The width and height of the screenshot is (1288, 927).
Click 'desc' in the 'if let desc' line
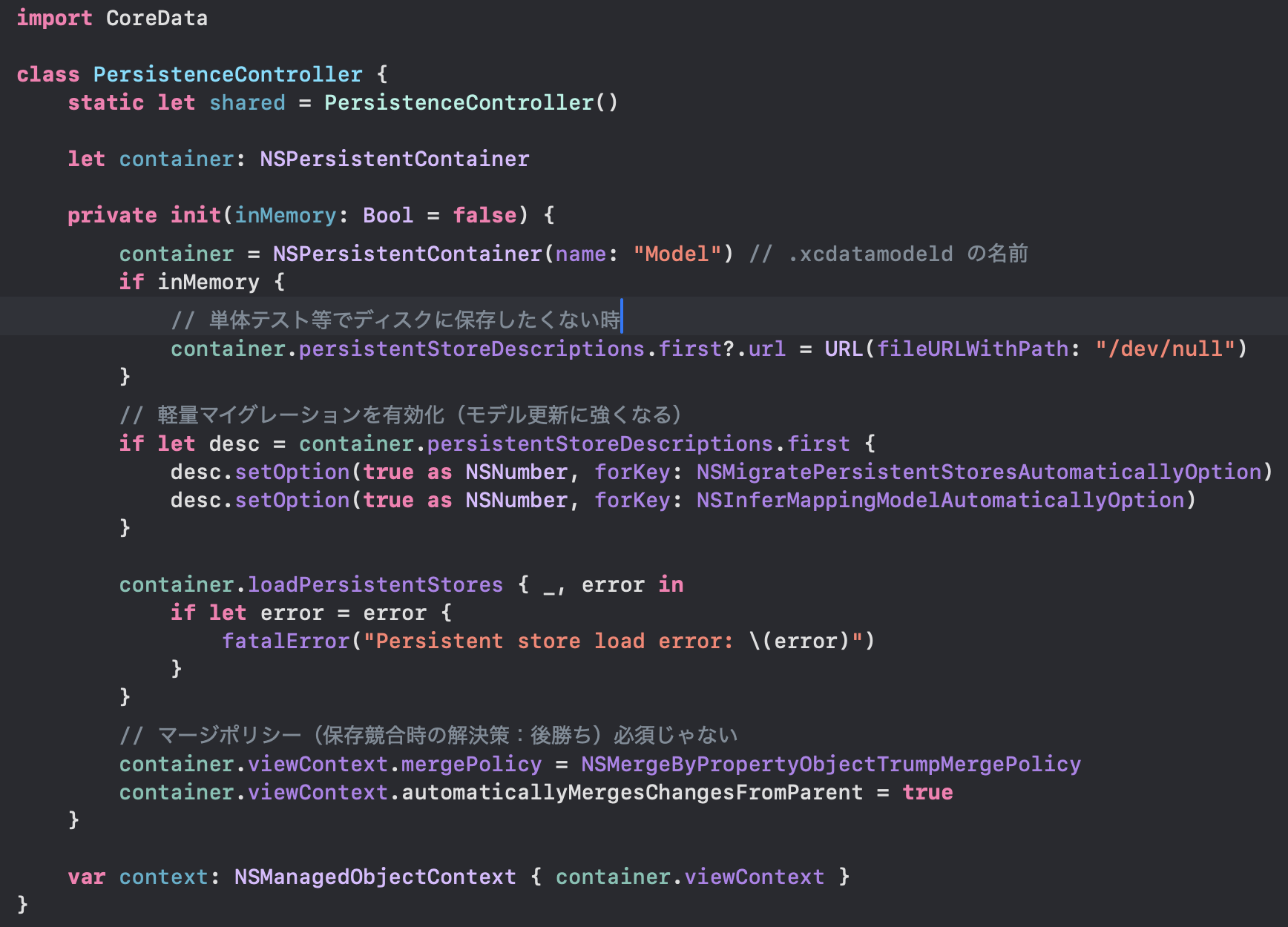234,443
